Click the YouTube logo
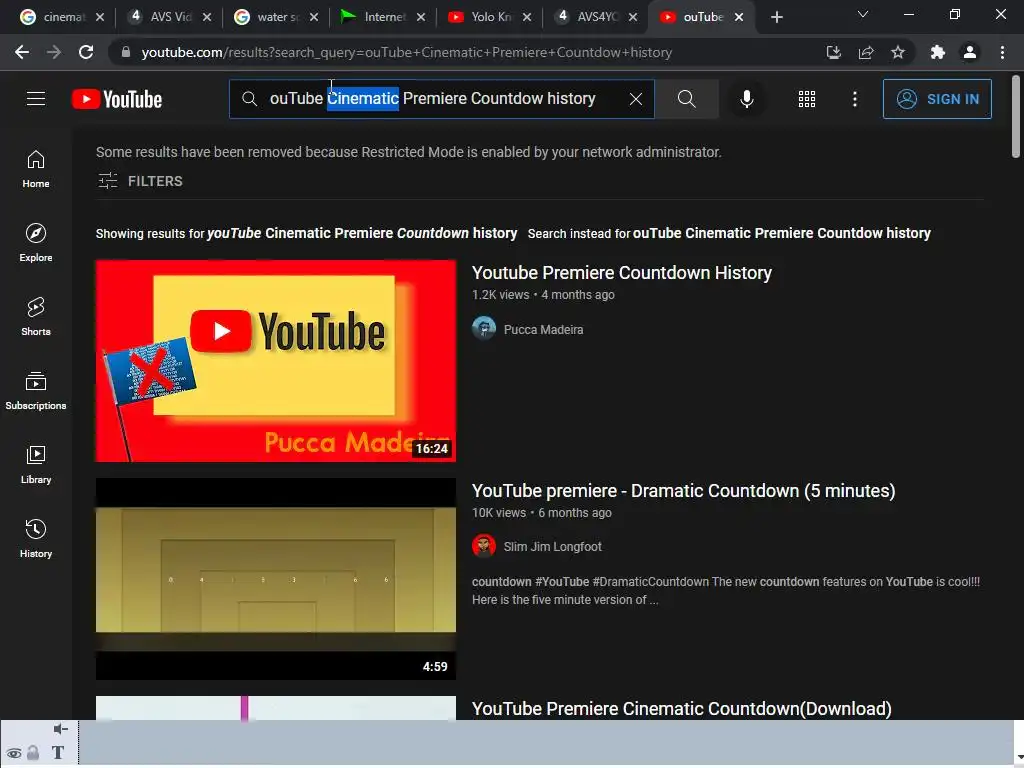The height and width of the screenshot is (768, 1024). click(117, 99)
